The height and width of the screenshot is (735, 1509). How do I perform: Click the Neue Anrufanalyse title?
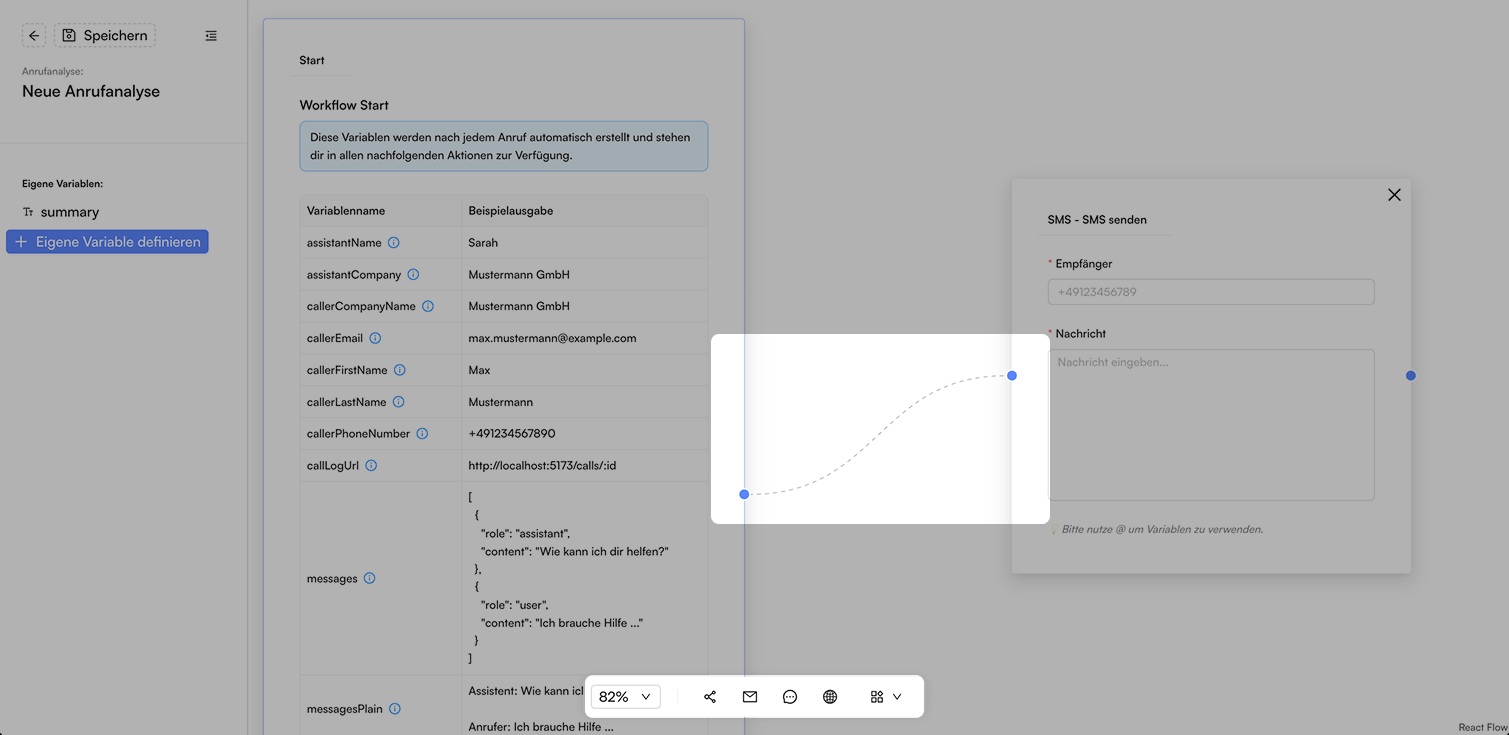point(91,91)
